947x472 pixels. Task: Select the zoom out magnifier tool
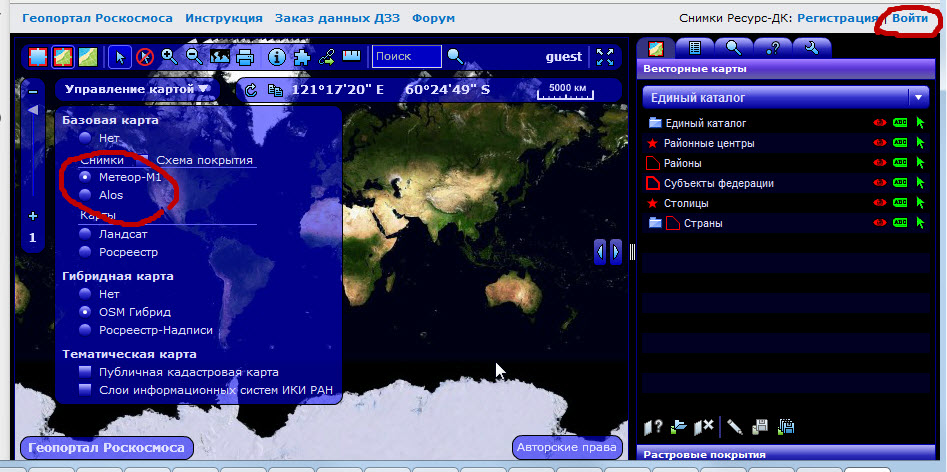coord(194,57)
